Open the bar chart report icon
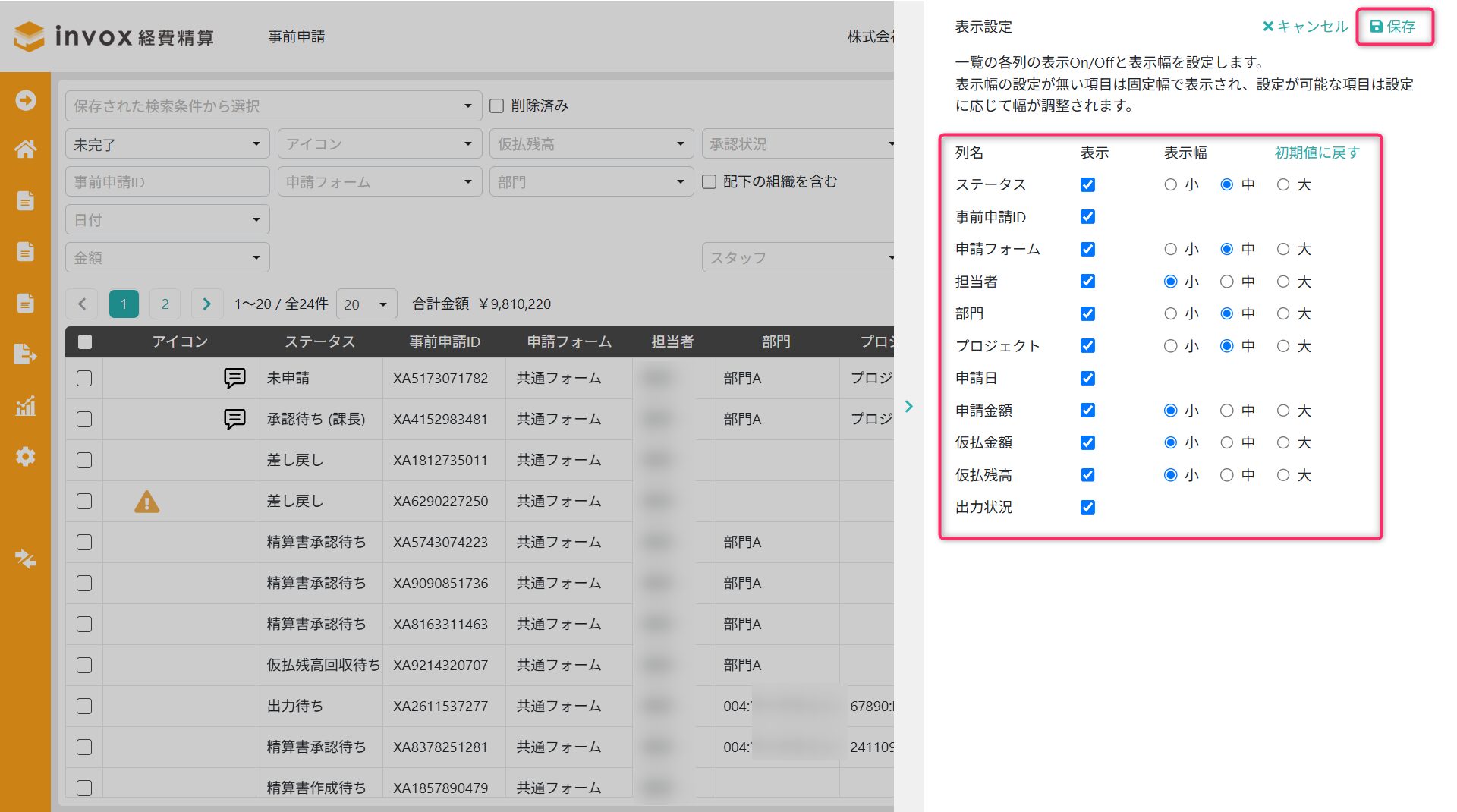Screen dimensions: 1457x812 pyautogui.click(x=25, y=406)
